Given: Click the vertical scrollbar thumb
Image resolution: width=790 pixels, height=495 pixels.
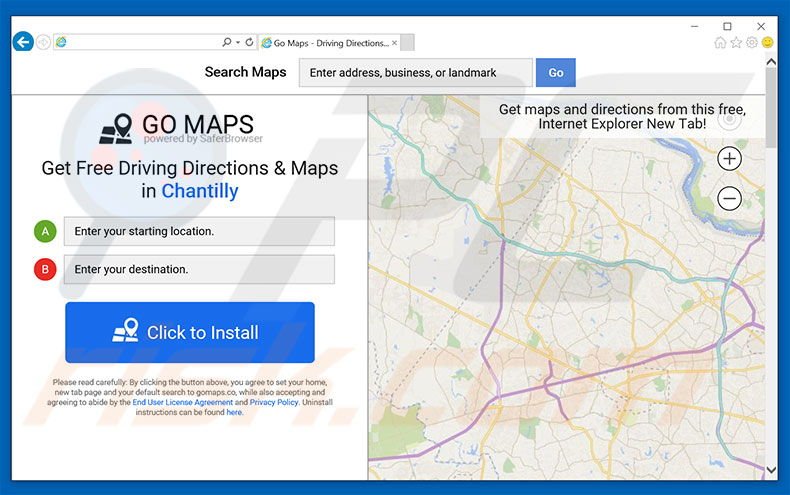Looking at the screenshot, I should pyautogui.click(x=771, y=107).
